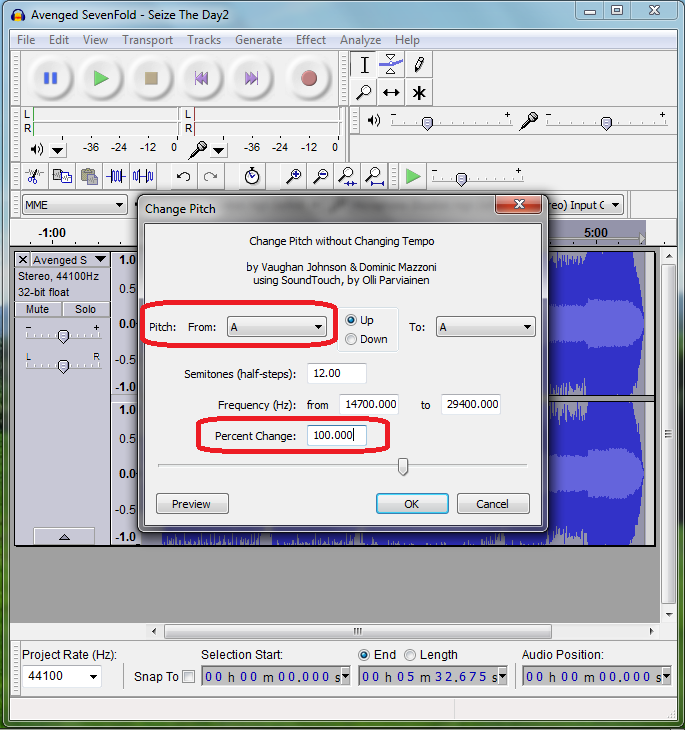Open Selection Start time format dropdown

(346, 676)
